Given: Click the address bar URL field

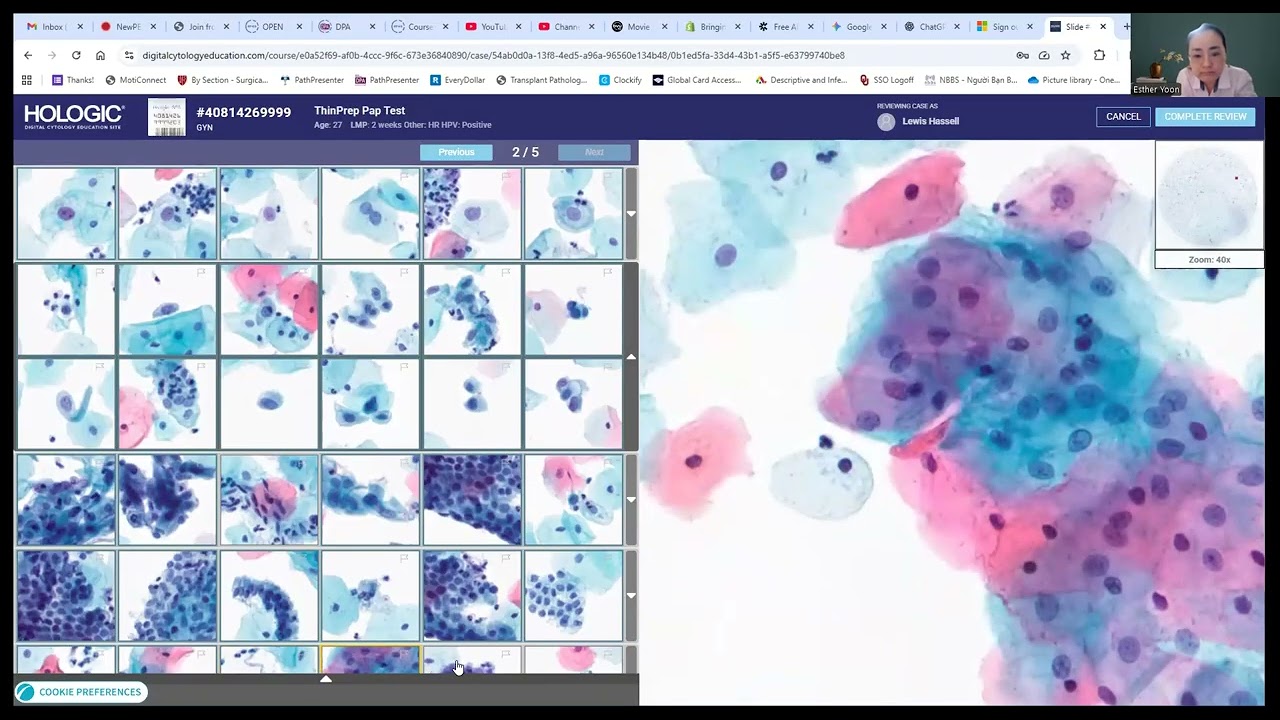Looking at the screenshot, I should (570, 55).
